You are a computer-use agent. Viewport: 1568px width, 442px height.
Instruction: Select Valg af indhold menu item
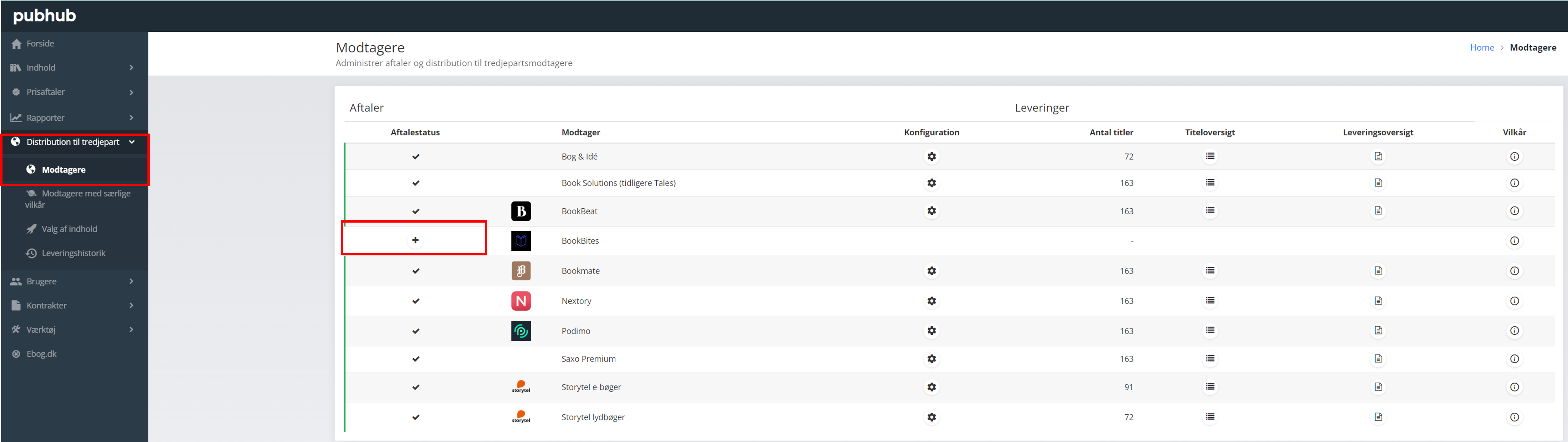pos(69,229)
